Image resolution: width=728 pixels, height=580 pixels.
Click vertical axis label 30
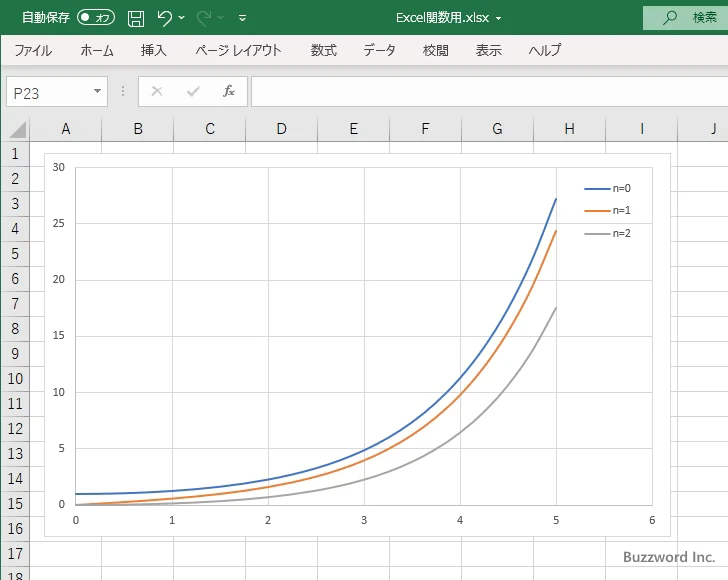point(58,167)
